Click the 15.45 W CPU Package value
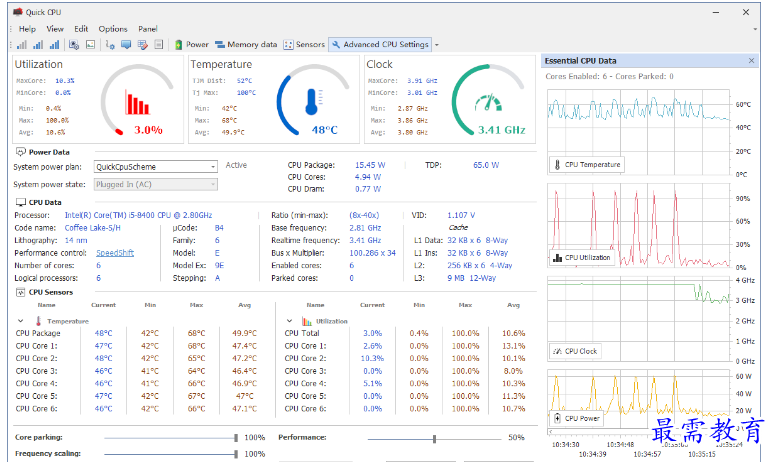The height and width of the screenshot is (462, 773). 370,165
